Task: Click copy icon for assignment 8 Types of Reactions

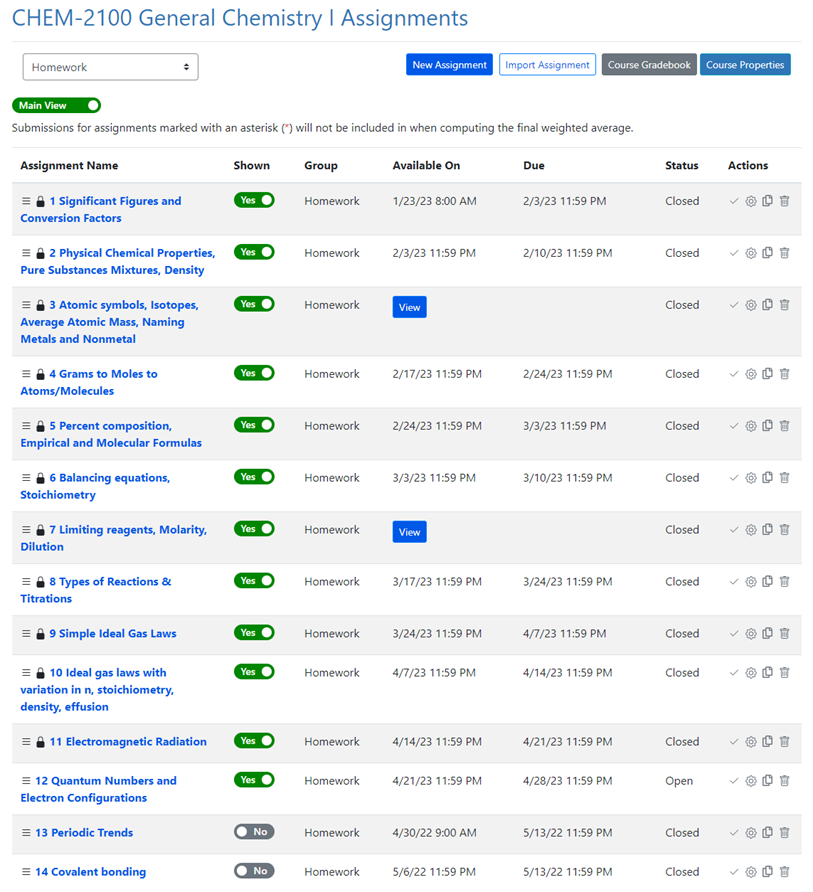Action: 767,582
